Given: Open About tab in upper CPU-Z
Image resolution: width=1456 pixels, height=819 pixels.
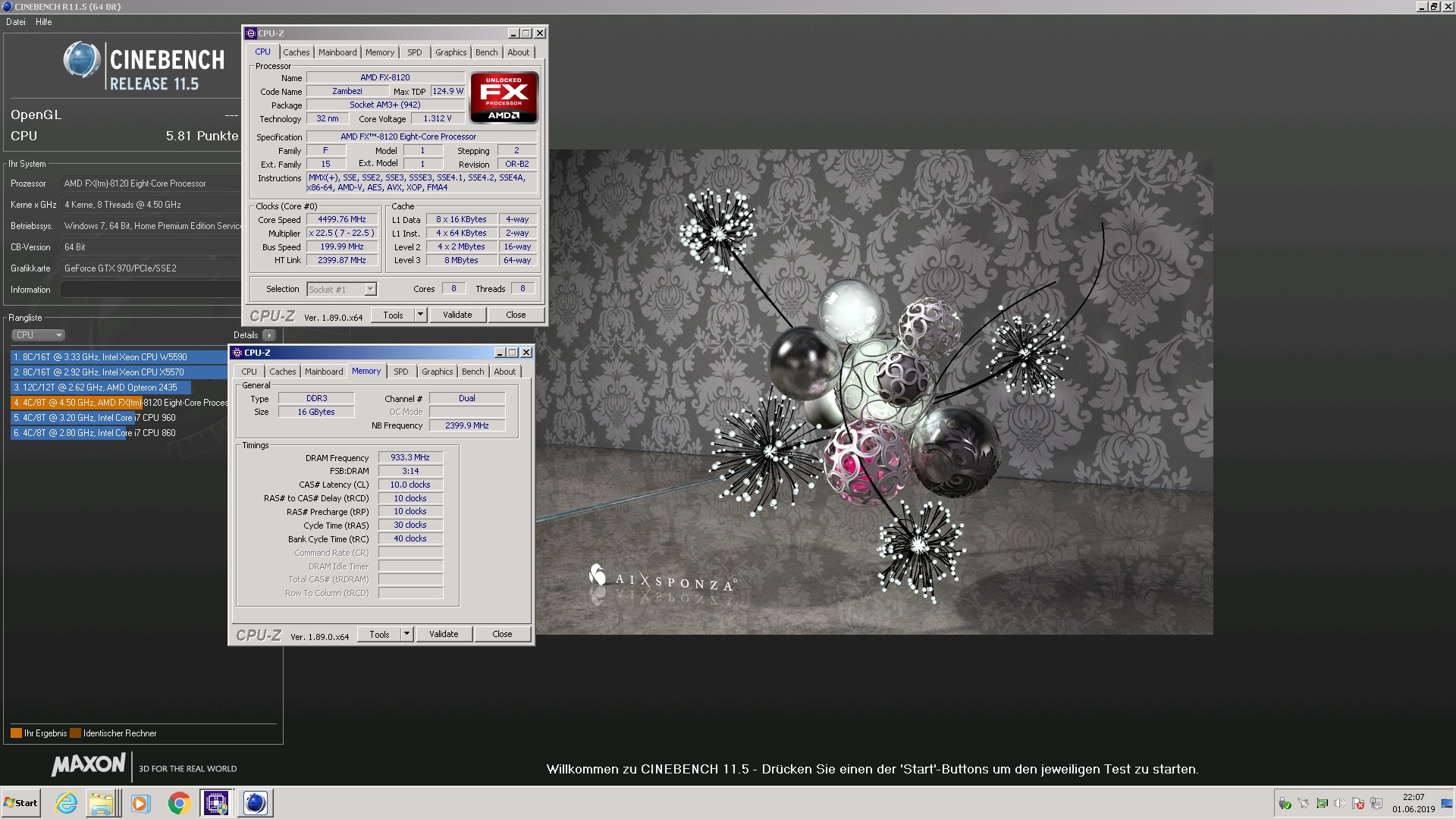Looking at the screenshot, I should tap(519, 52).
